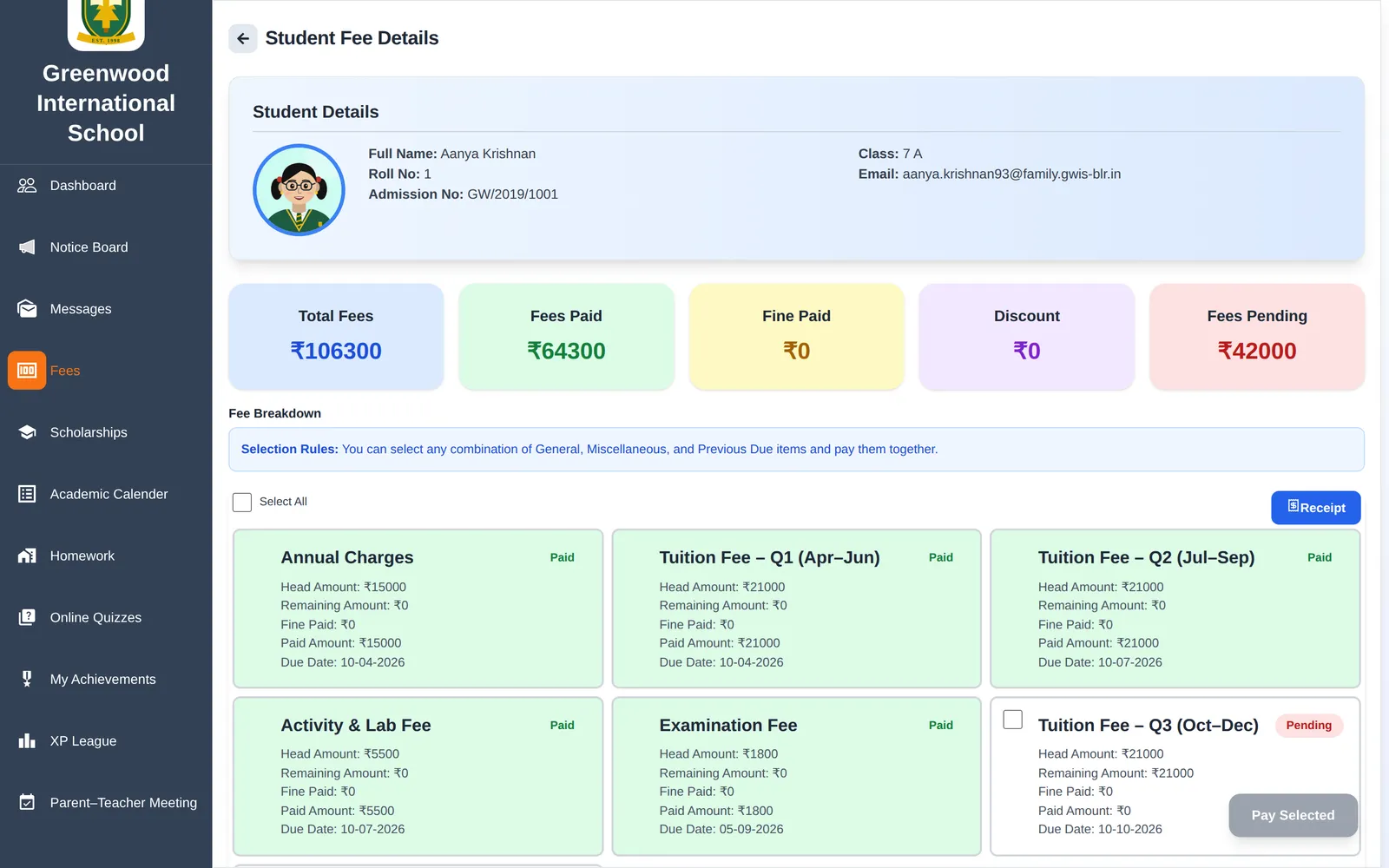This screenshot has width=1389, height=868.
Task: Click the Notice Board megaphone icon
Action: pos(27,247)
